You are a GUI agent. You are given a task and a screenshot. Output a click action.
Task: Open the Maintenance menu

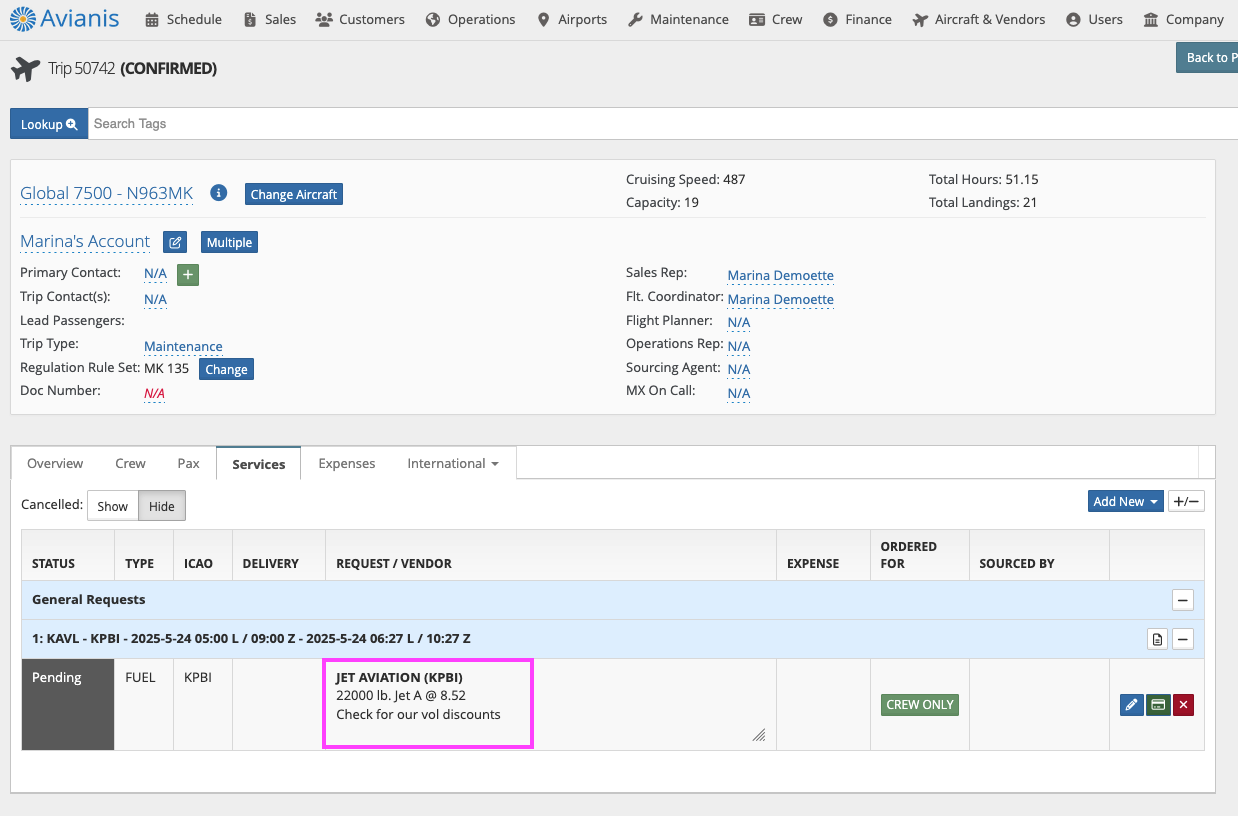pos(678,19)
